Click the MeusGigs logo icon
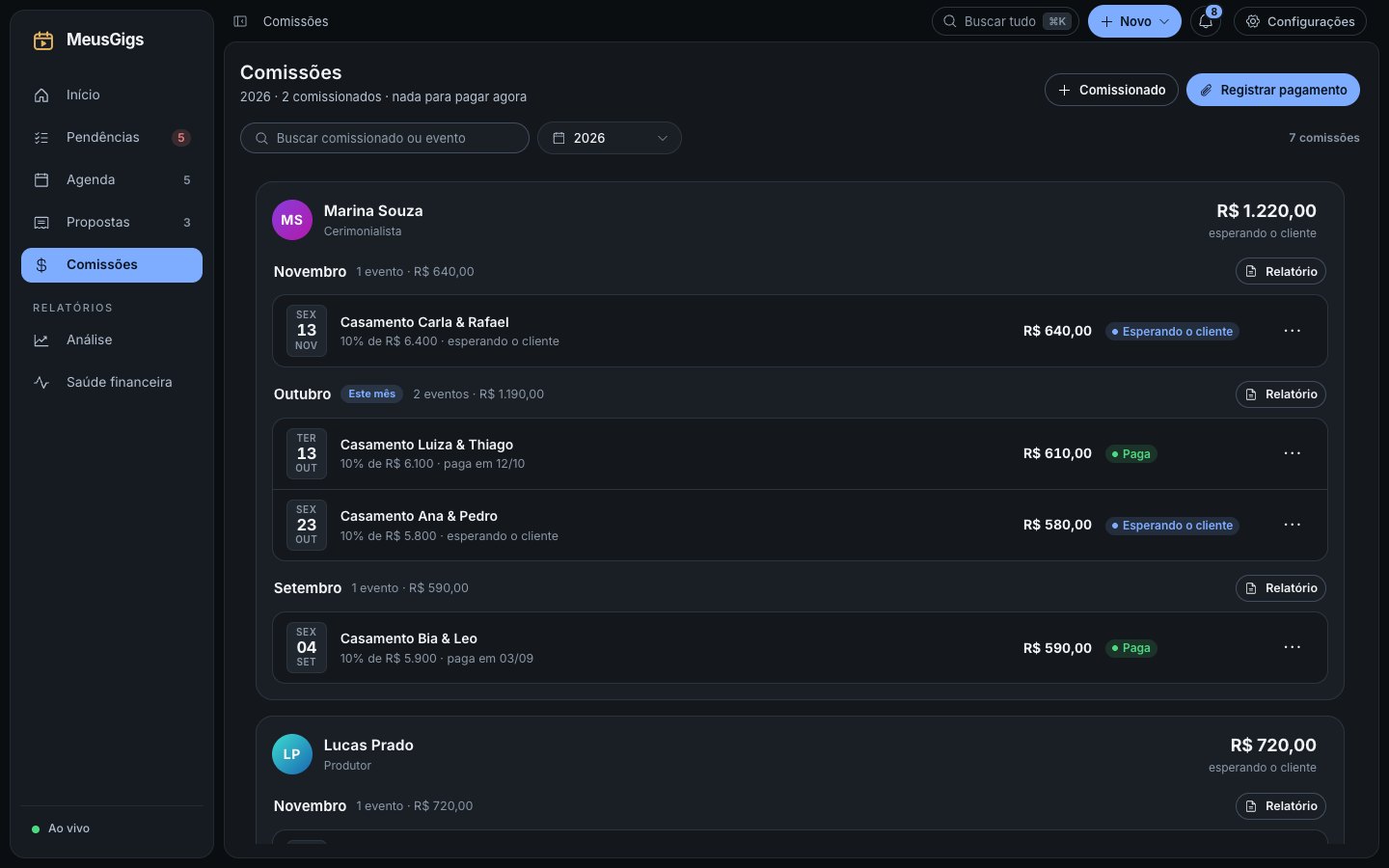 [x=43, y=40]
